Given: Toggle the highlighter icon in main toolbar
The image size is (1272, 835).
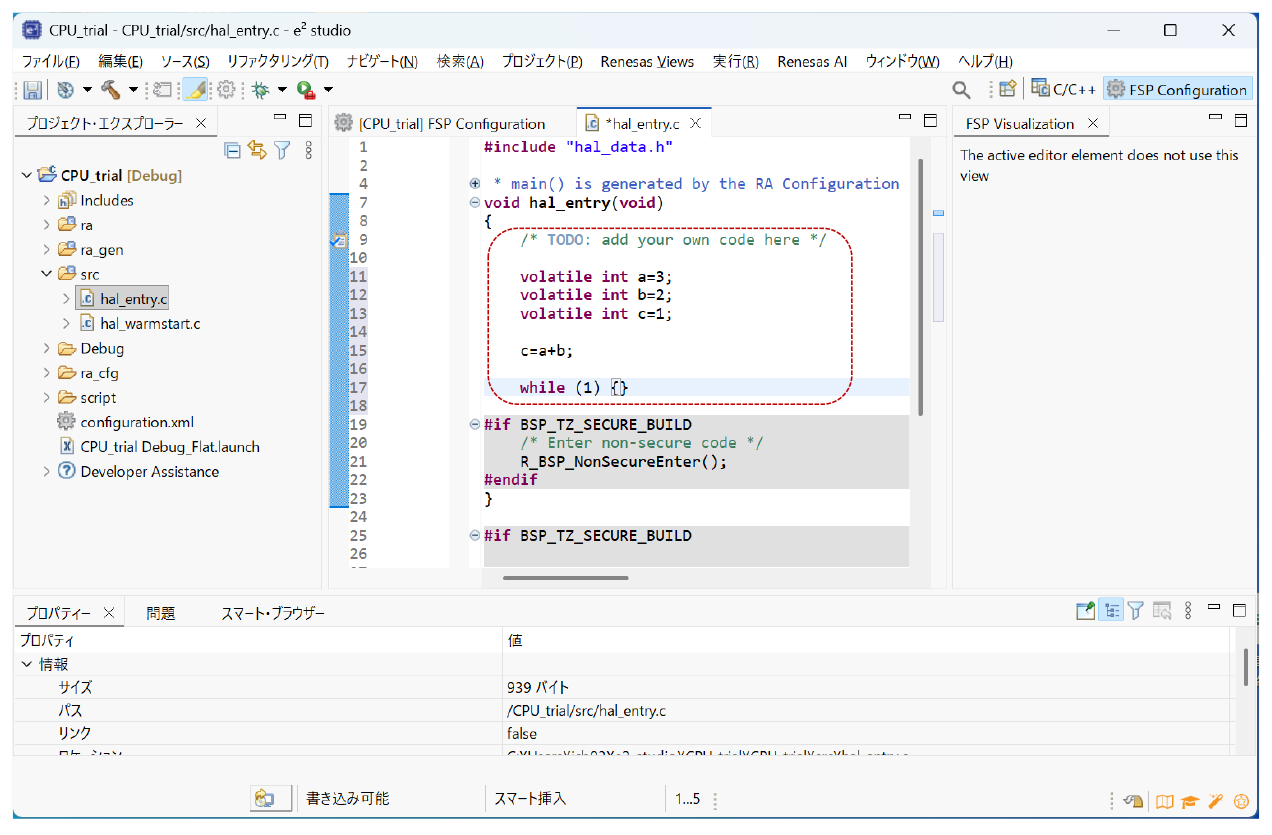Looking at the screenshot, I should [x=195, y=90].
